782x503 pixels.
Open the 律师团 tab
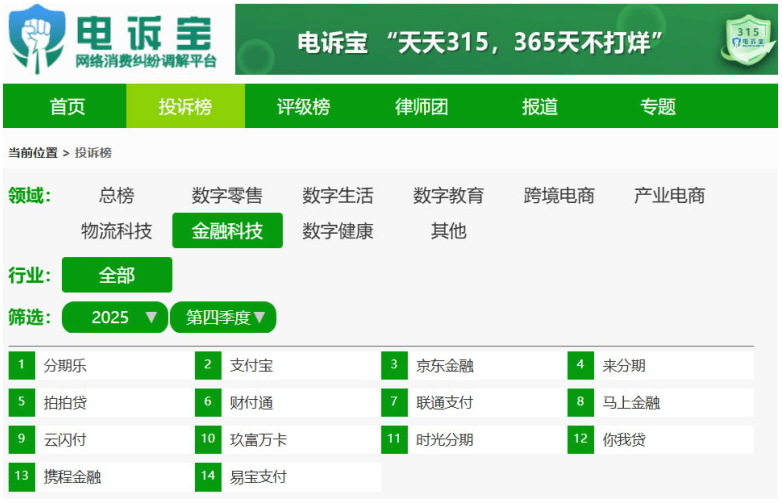tap(421, 106)
